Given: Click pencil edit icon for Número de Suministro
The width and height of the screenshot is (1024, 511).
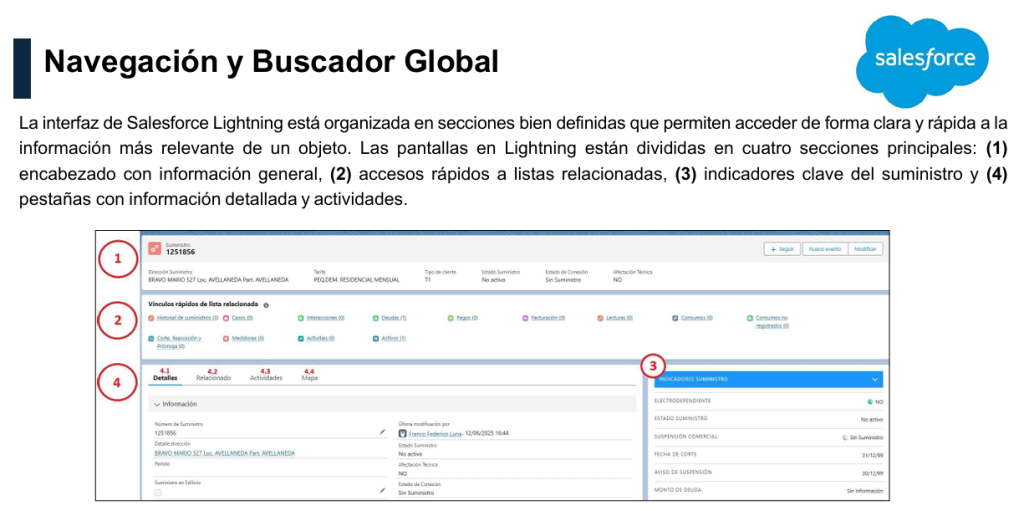Looking at the screenshot, I should coord(382,432).
